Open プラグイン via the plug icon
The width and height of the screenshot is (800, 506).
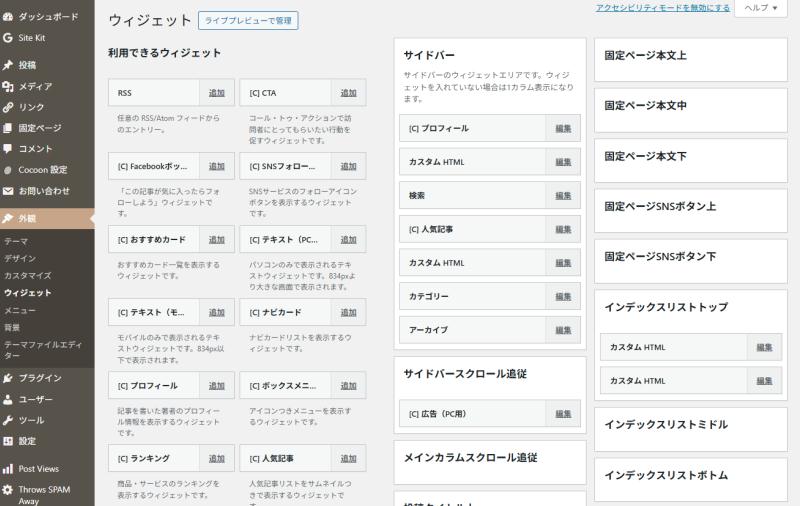tap(8, 378)
